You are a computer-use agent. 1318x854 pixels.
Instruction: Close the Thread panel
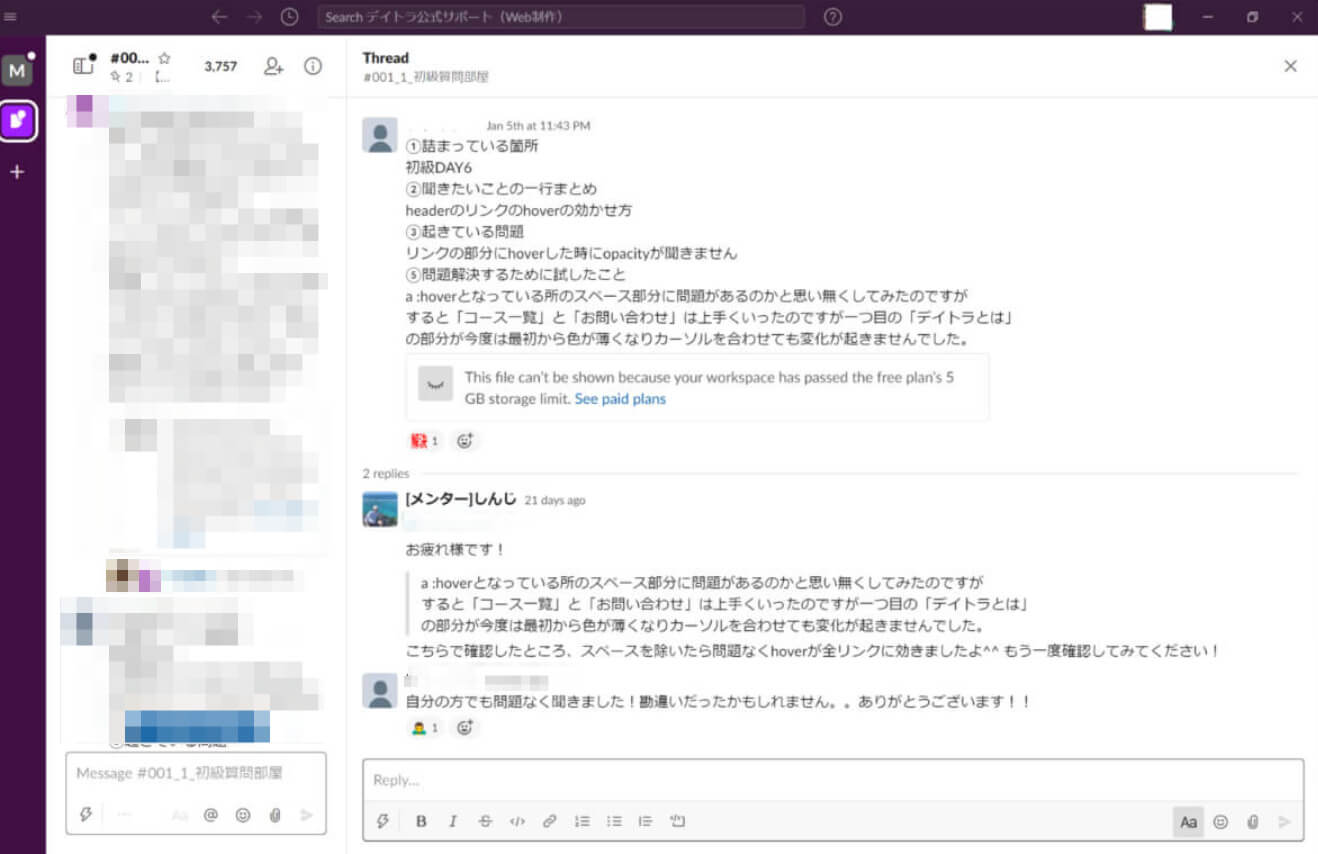[x=1290, y=66]
